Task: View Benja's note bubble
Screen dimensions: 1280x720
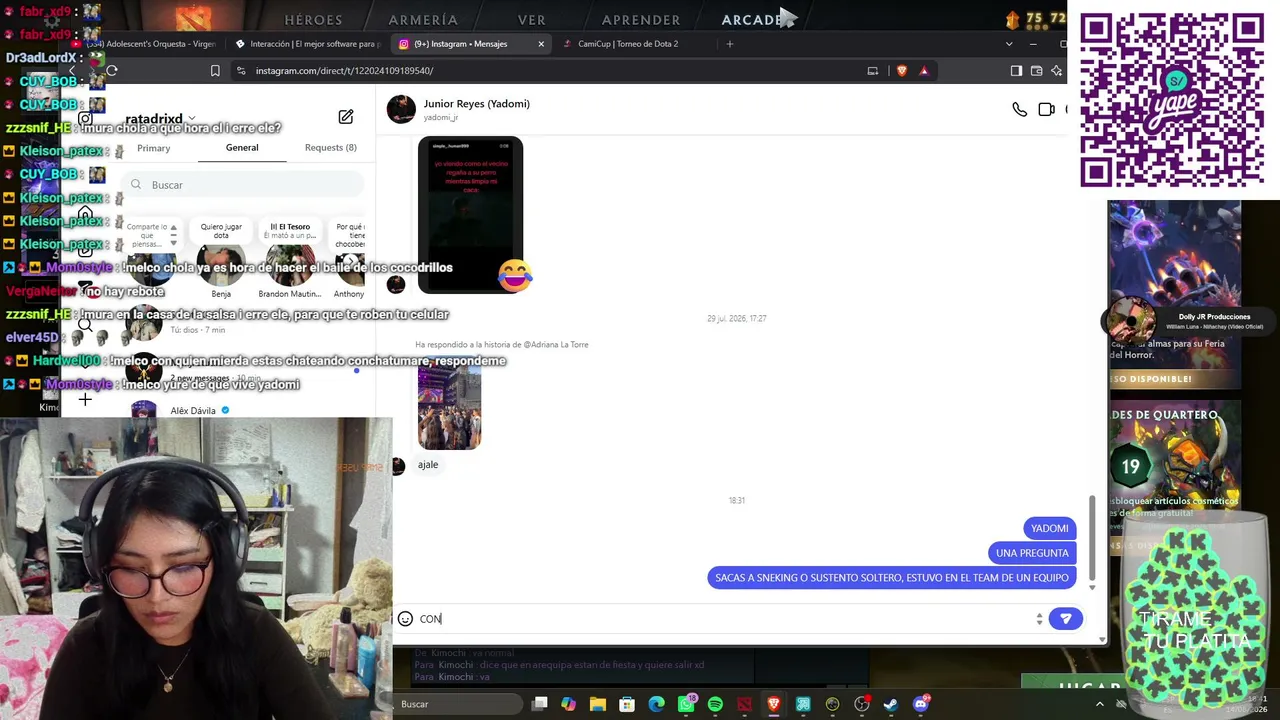Action: pos(221,231)
